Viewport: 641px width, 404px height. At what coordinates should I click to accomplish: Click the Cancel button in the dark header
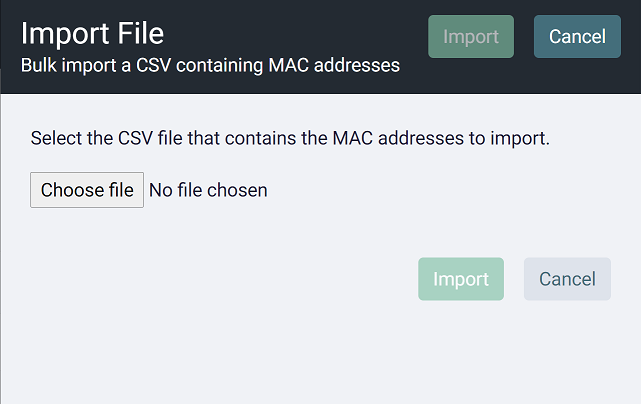[577, 37]
